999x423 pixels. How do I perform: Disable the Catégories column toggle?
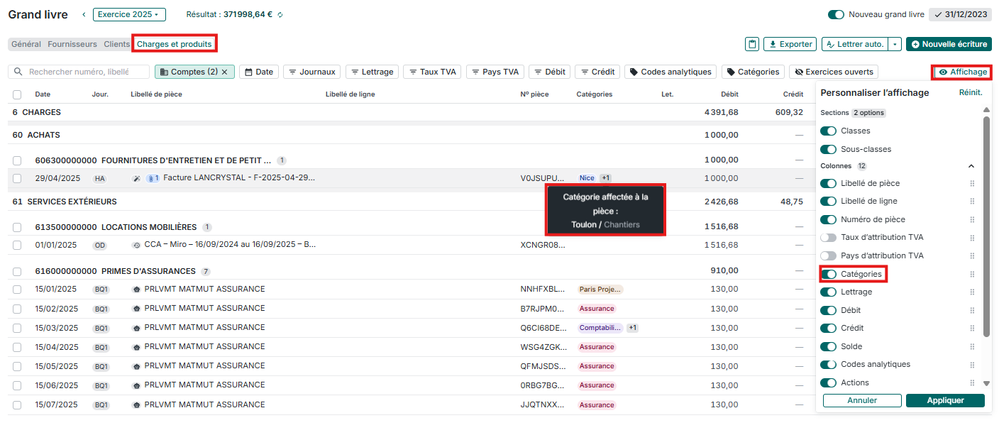[828, 274]
